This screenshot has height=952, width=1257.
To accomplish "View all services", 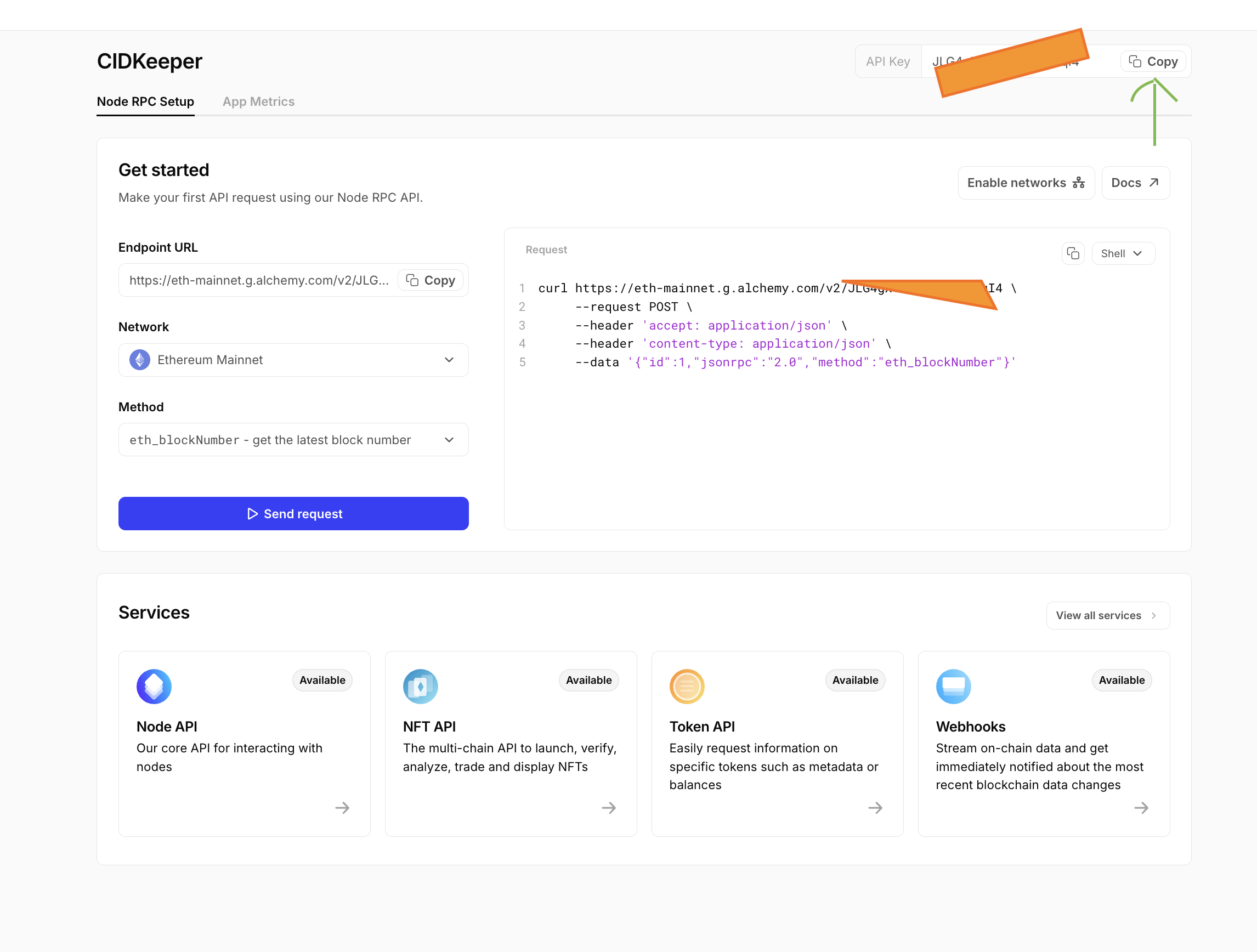I will point(1107,615).
